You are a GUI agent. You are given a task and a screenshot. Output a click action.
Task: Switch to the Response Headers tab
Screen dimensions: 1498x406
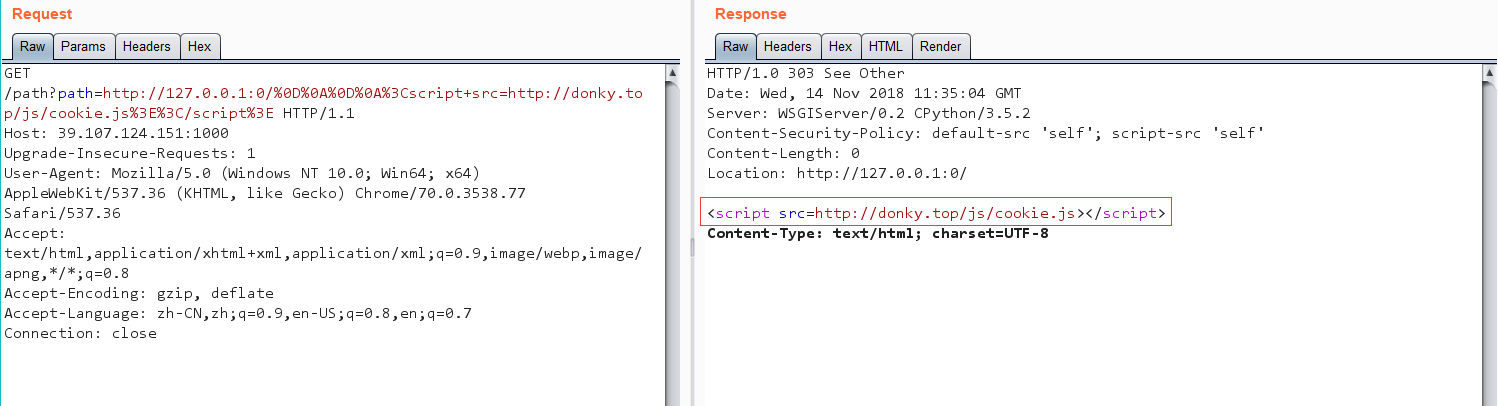click(x=788, y=46)
